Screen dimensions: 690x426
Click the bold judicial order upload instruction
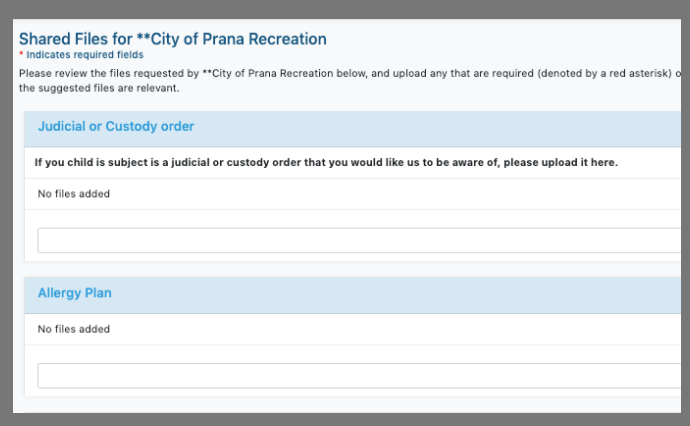pyautogui.click(x=326, y=162)
